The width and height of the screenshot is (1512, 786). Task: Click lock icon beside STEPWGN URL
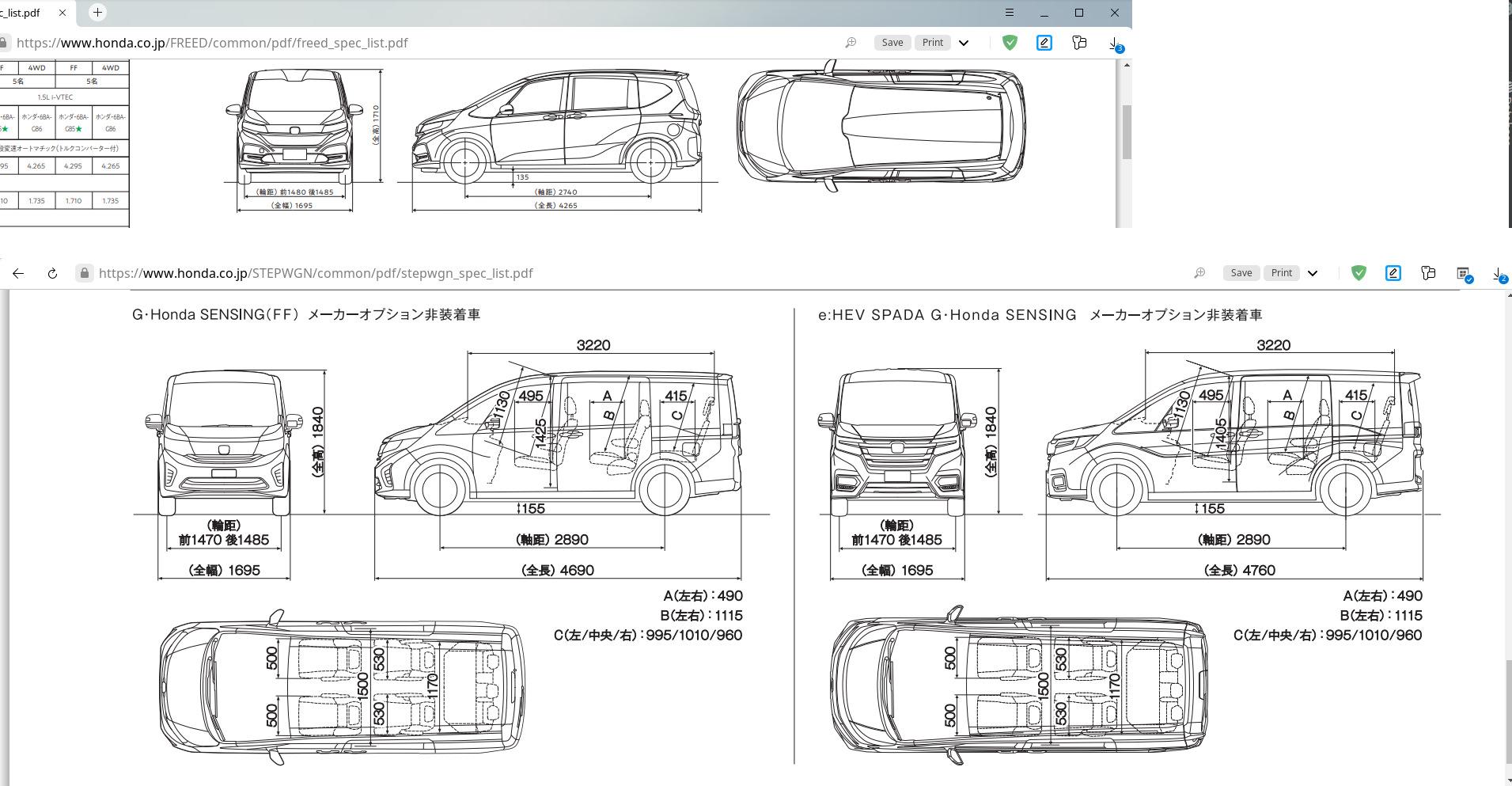[x=84, y=273]
